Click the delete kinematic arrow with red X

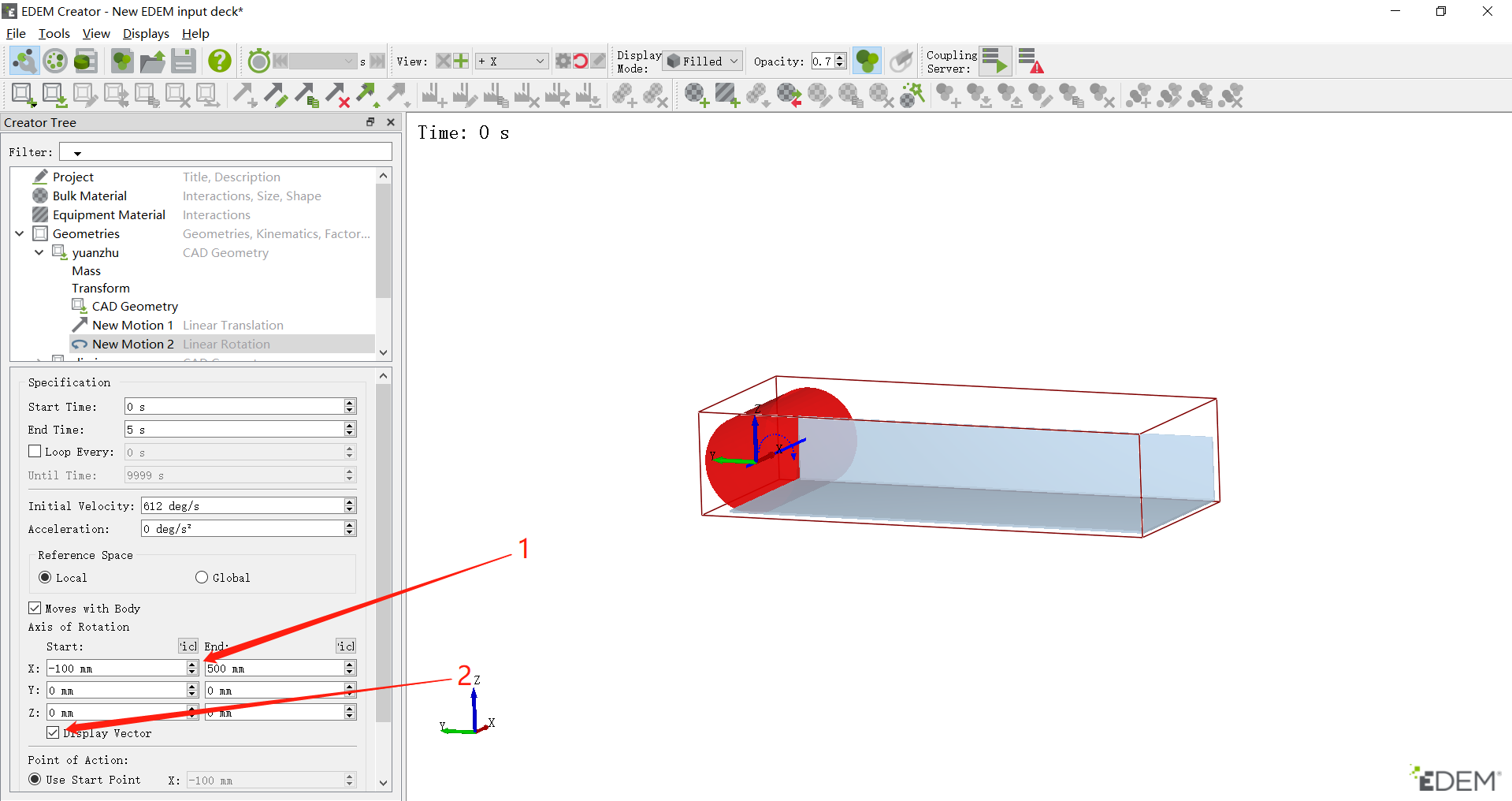pos(337,95)
